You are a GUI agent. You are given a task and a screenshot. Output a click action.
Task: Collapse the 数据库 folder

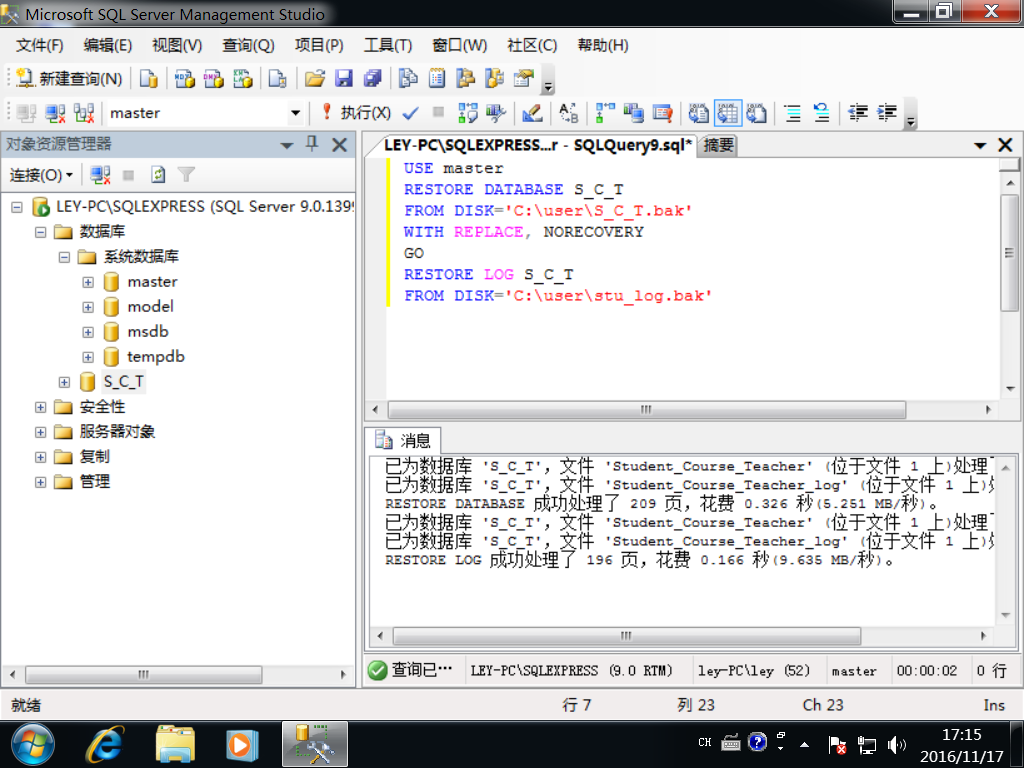tap(40, 232)
